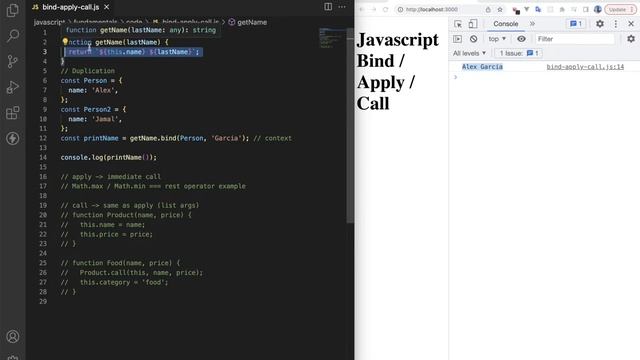Image resolution: width=640 pixels, height=360 pixels.
Task: Open DevTools settings gear
Action: pos(600,24)
